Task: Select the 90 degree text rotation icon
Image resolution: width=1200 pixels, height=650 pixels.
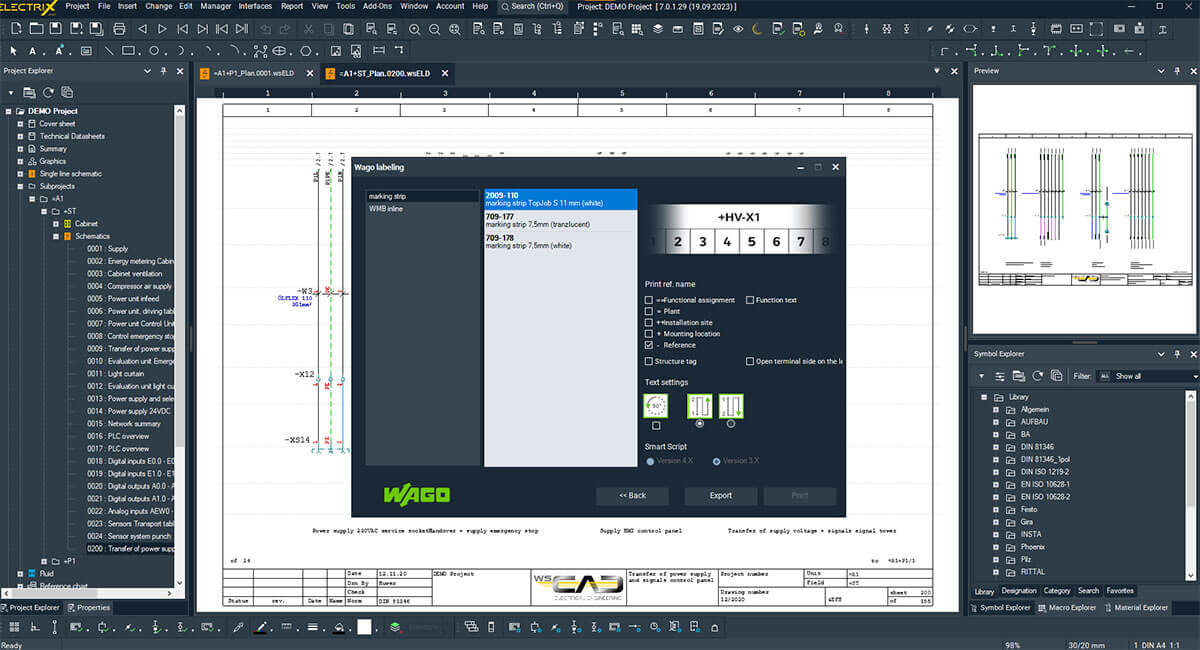Action: [656, 405]
